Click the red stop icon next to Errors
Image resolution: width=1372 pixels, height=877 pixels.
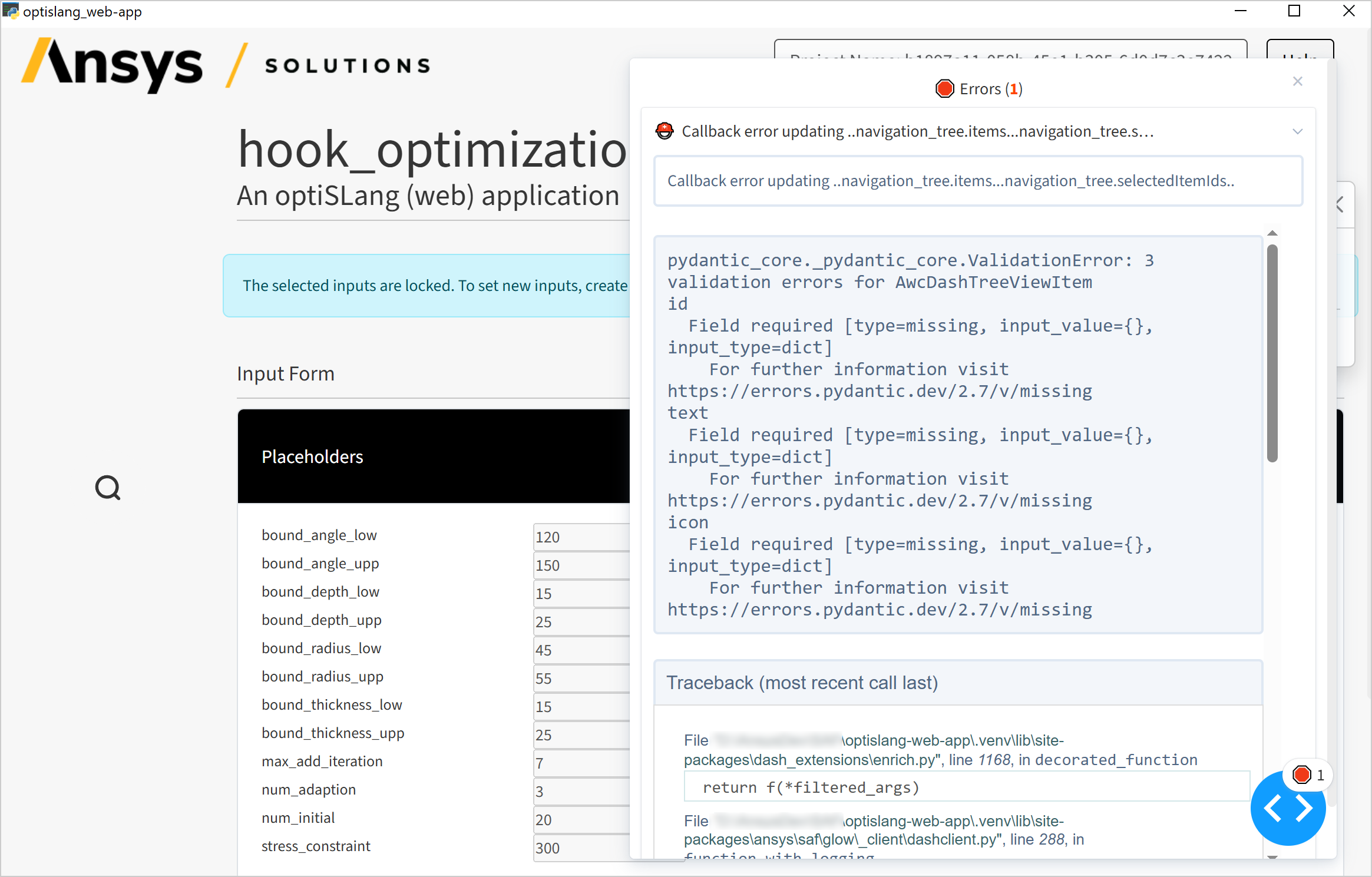(x=944, y=89)
